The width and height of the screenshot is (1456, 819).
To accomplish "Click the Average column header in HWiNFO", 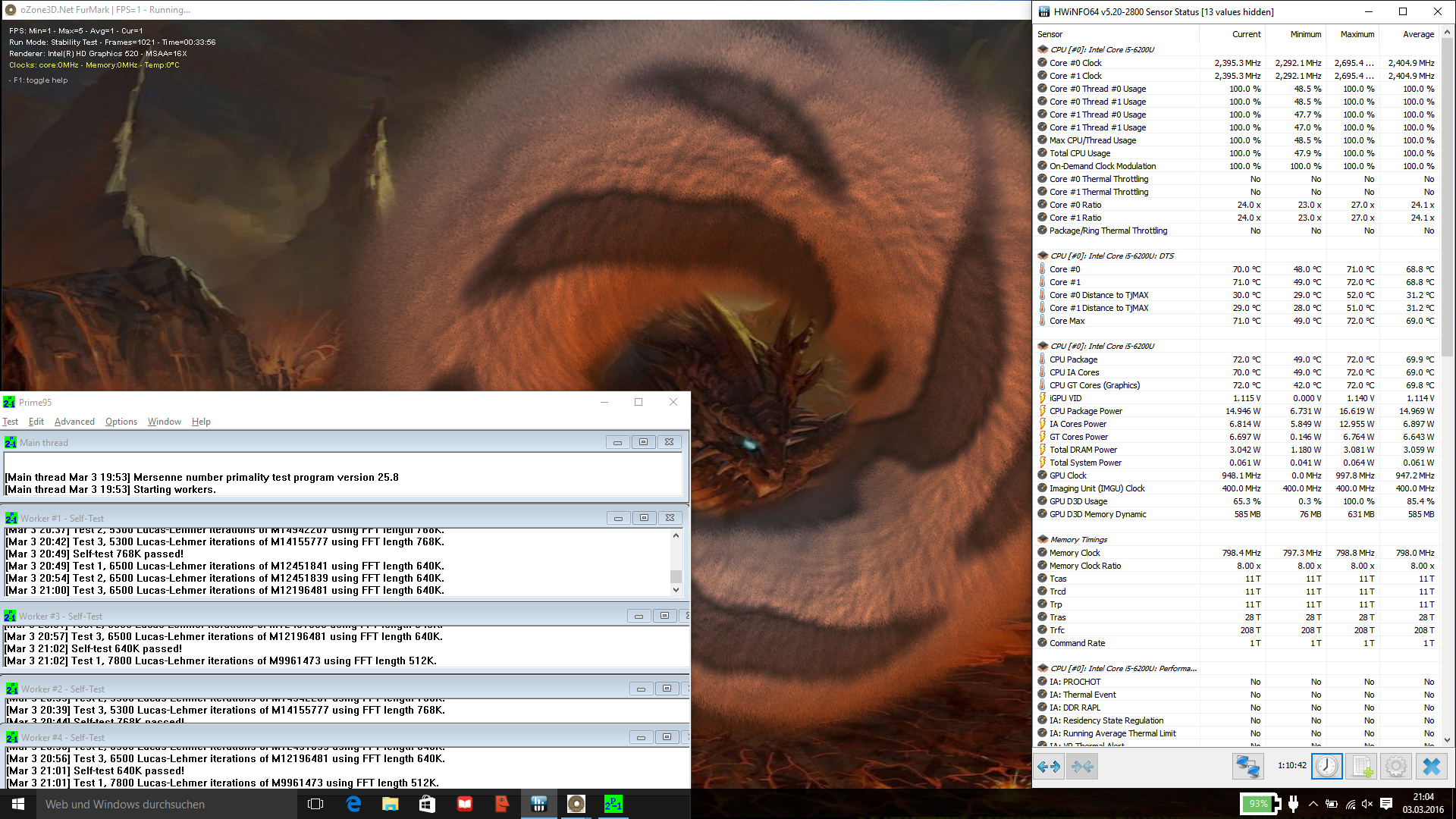I will point(1409,34).
